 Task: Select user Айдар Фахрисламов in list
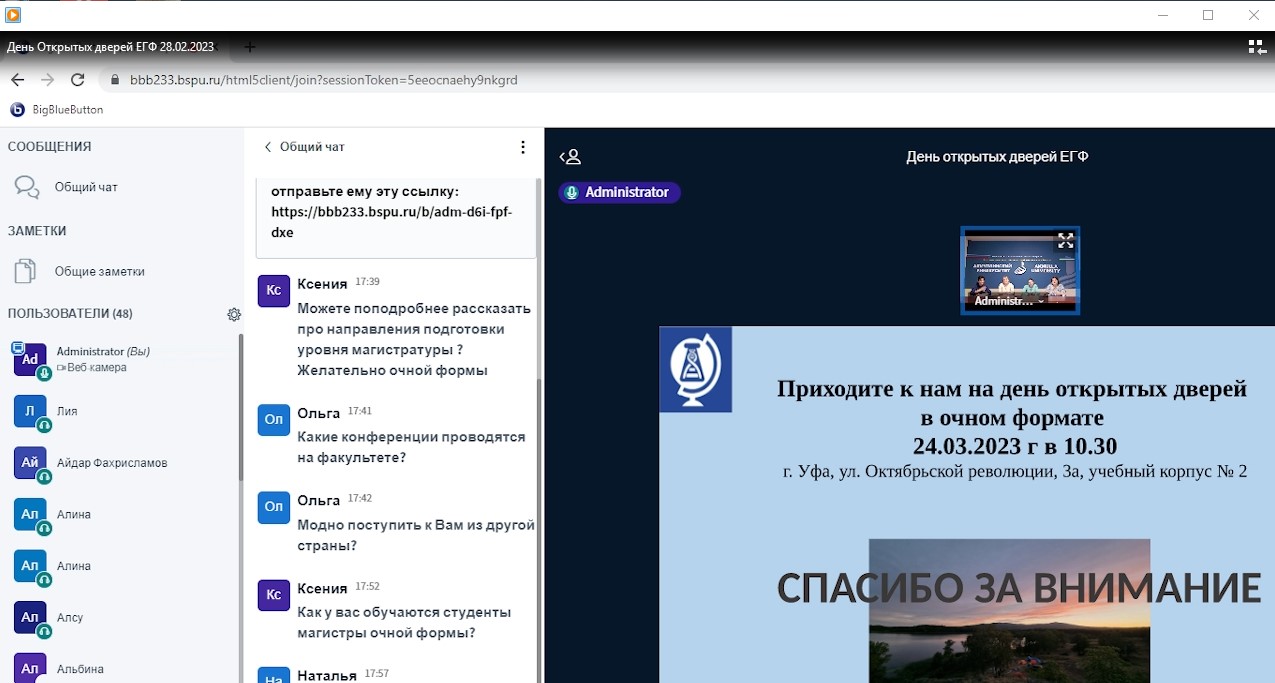click(x=111, y=463)
